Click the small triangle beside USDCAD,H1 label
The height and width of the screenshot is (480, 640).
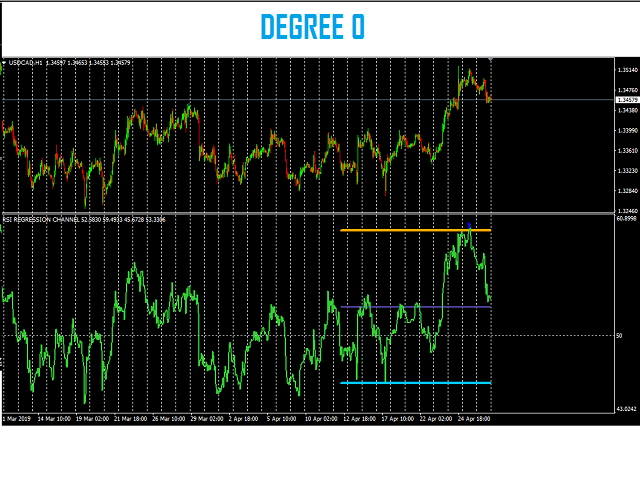coord(4,63)
